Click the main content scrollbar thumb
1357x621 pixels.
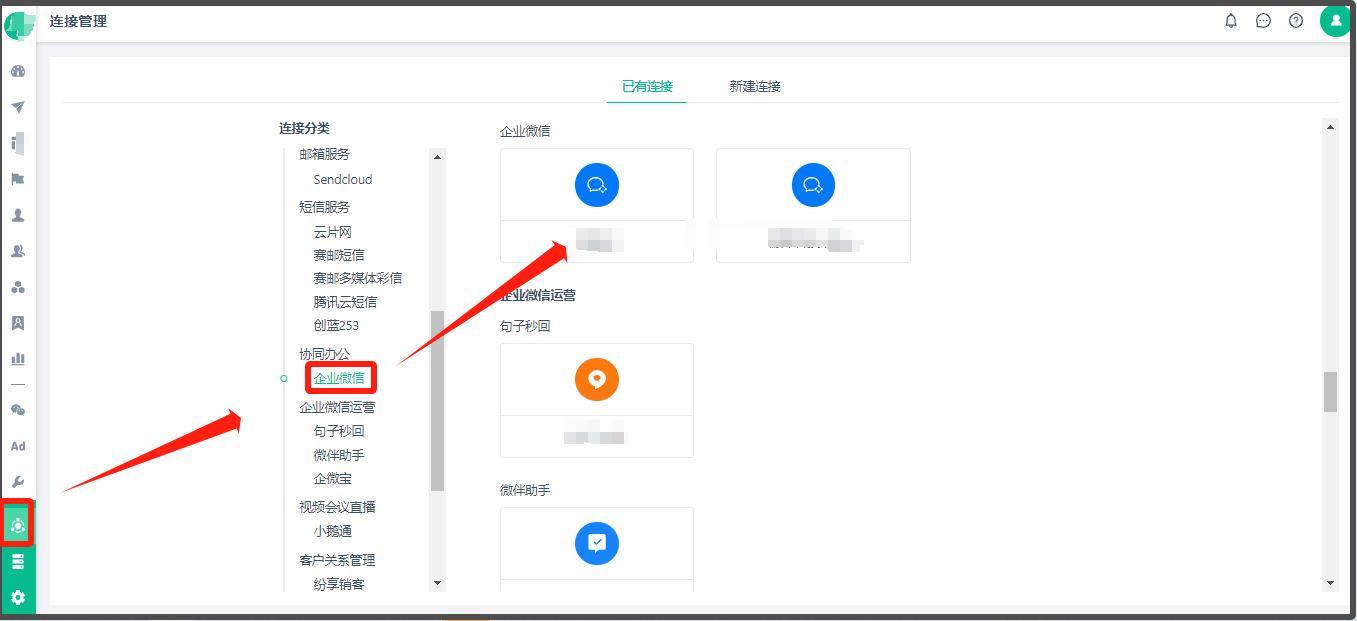tap(1330, 392)
